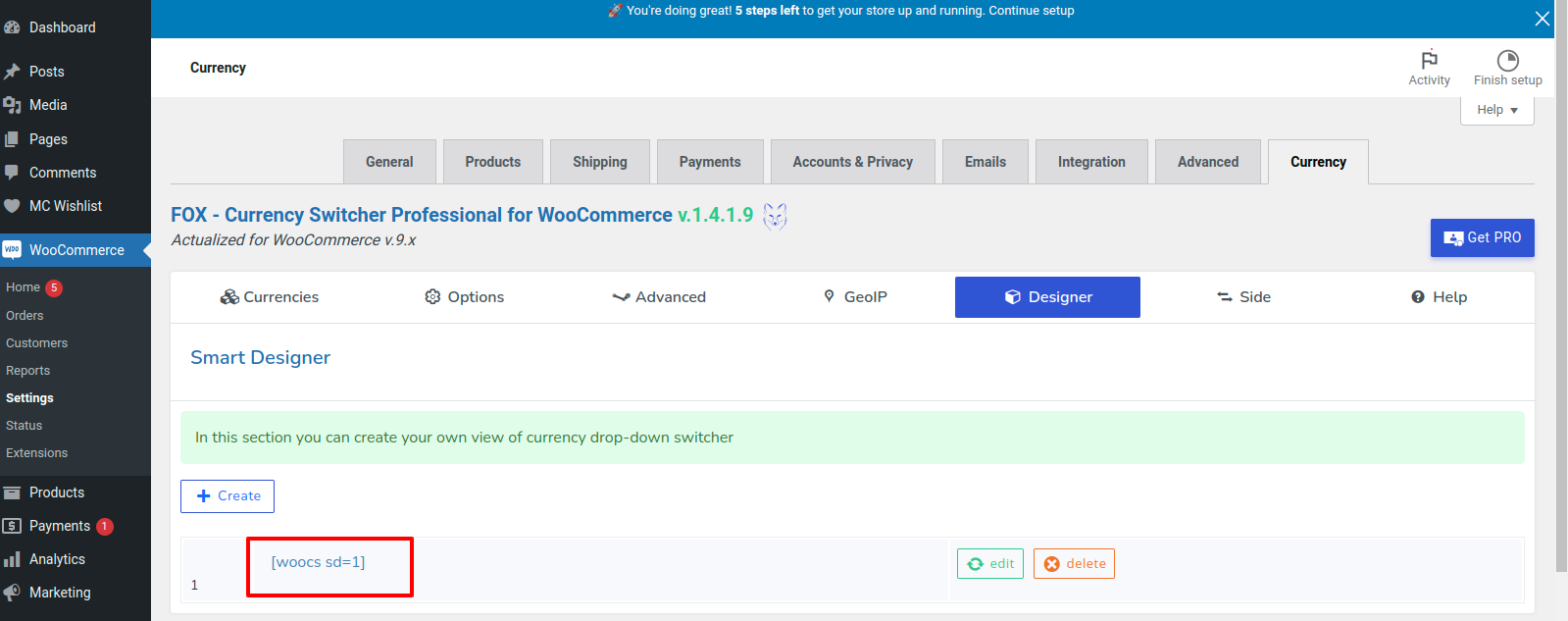Open the Activity flag panel
The height and width of the screenshot is (621, 1568).
tap(1429, 68)
